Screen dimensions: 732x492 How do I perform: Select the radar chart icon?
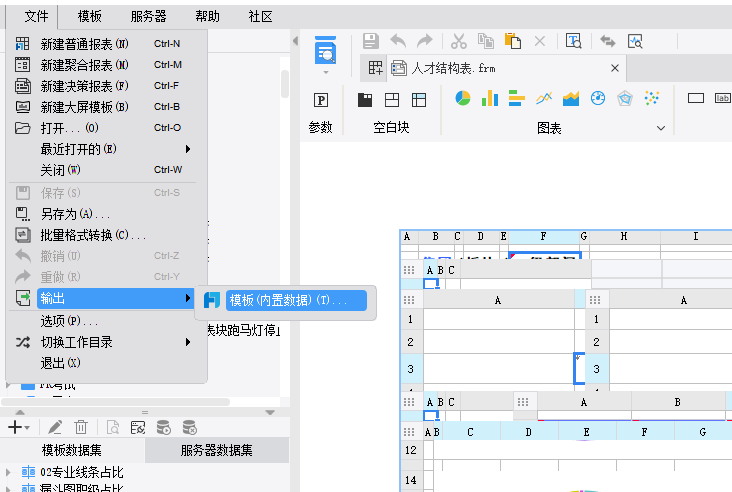coord(625,98)
